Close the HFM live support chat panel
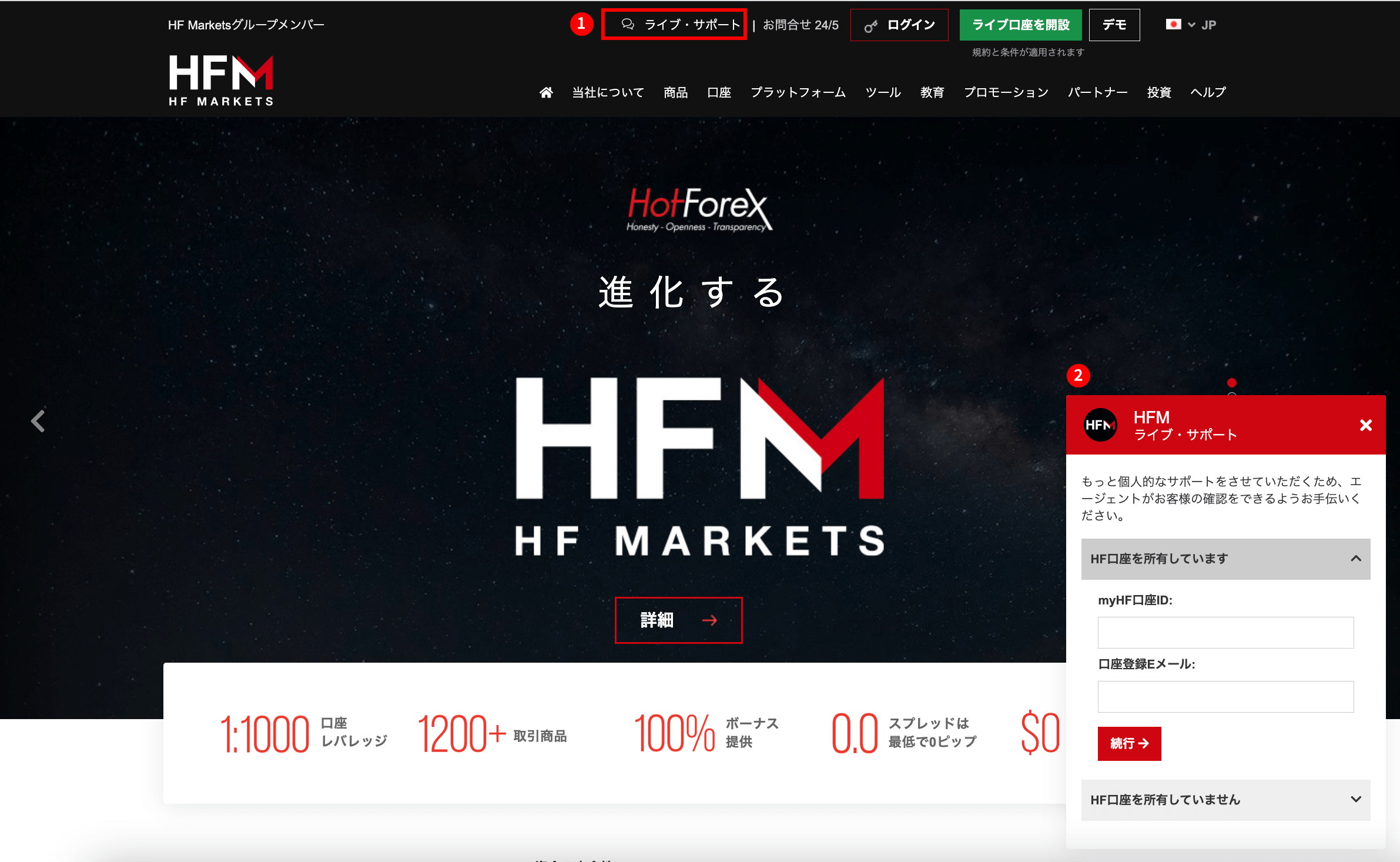Image resolution: width=1400 pixels, height=862 pixels. pyautogui.click(x=1366, y=425)
